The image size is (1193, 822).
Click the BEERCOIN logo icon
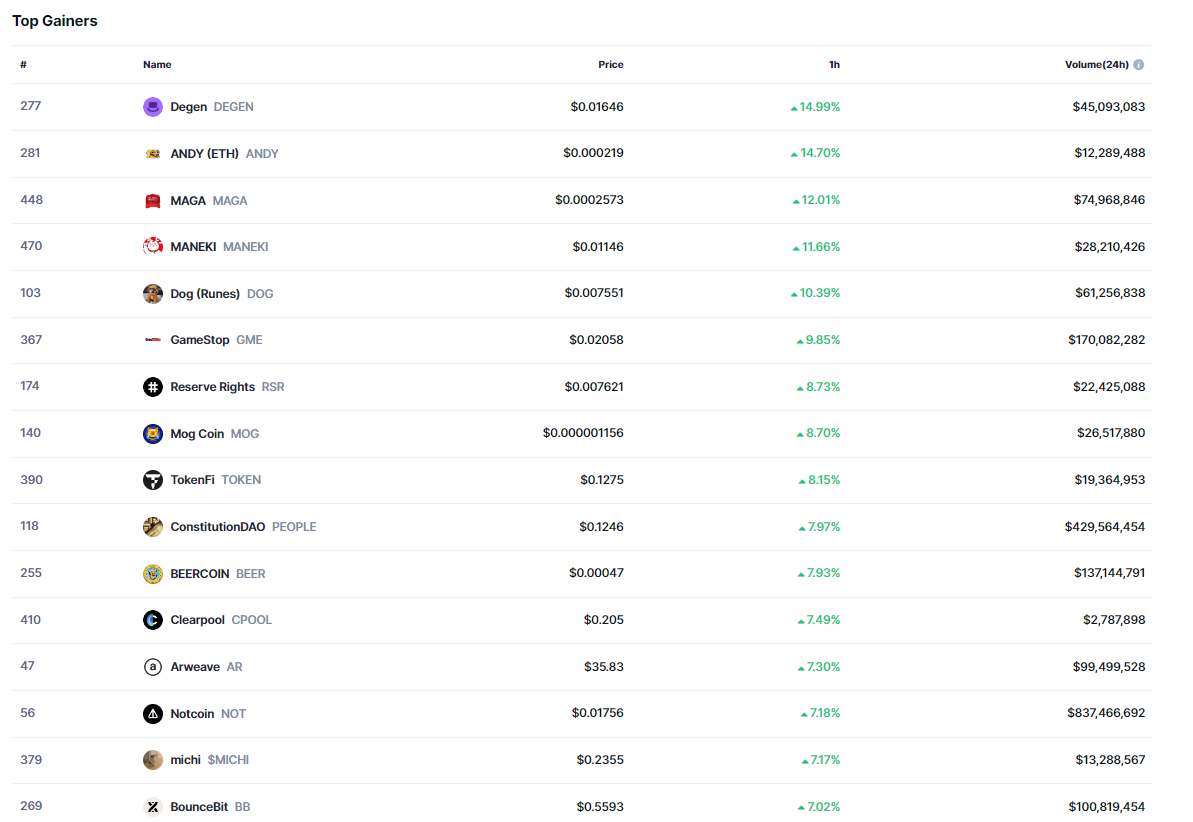pos(153,574)
